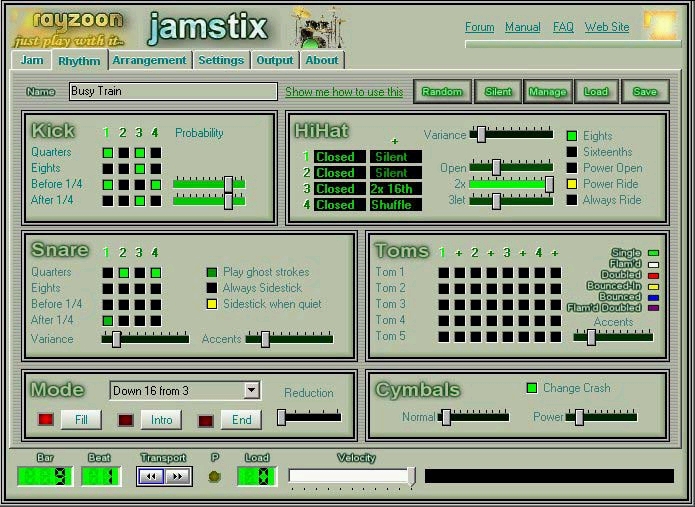Adjust the Velocity slider handle
The width and height of the screenshot is (695, 507).
pos(411,477)
